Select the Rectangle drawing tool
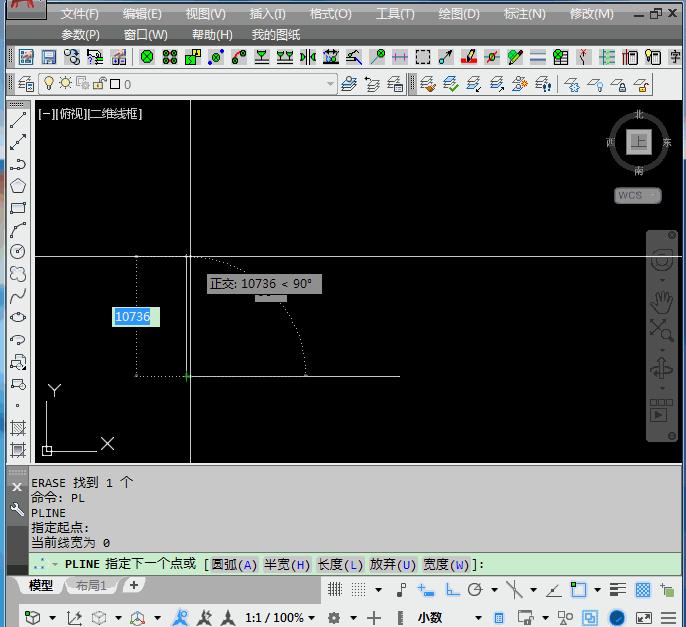This screenshot has height=627, width=686. point(18,208)
